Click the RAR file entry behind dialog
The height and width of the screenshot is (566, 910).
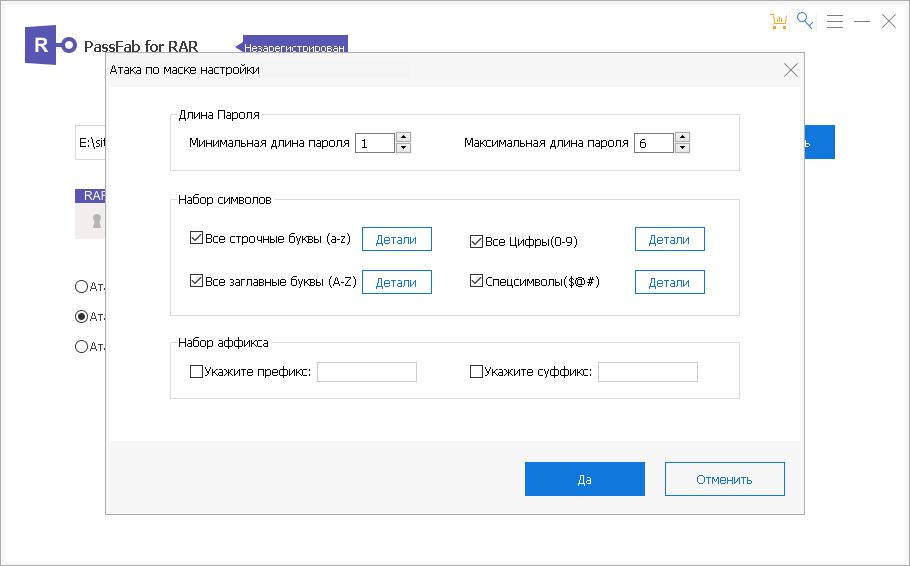click(x=91, y=214)
